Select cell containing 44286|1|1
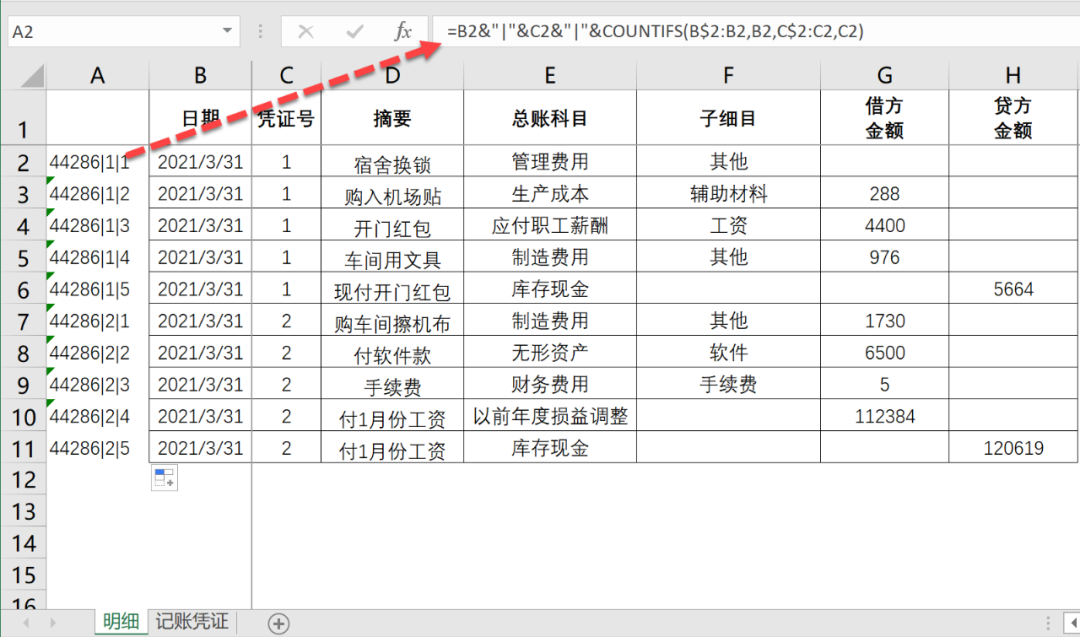 tap(97, 162)
